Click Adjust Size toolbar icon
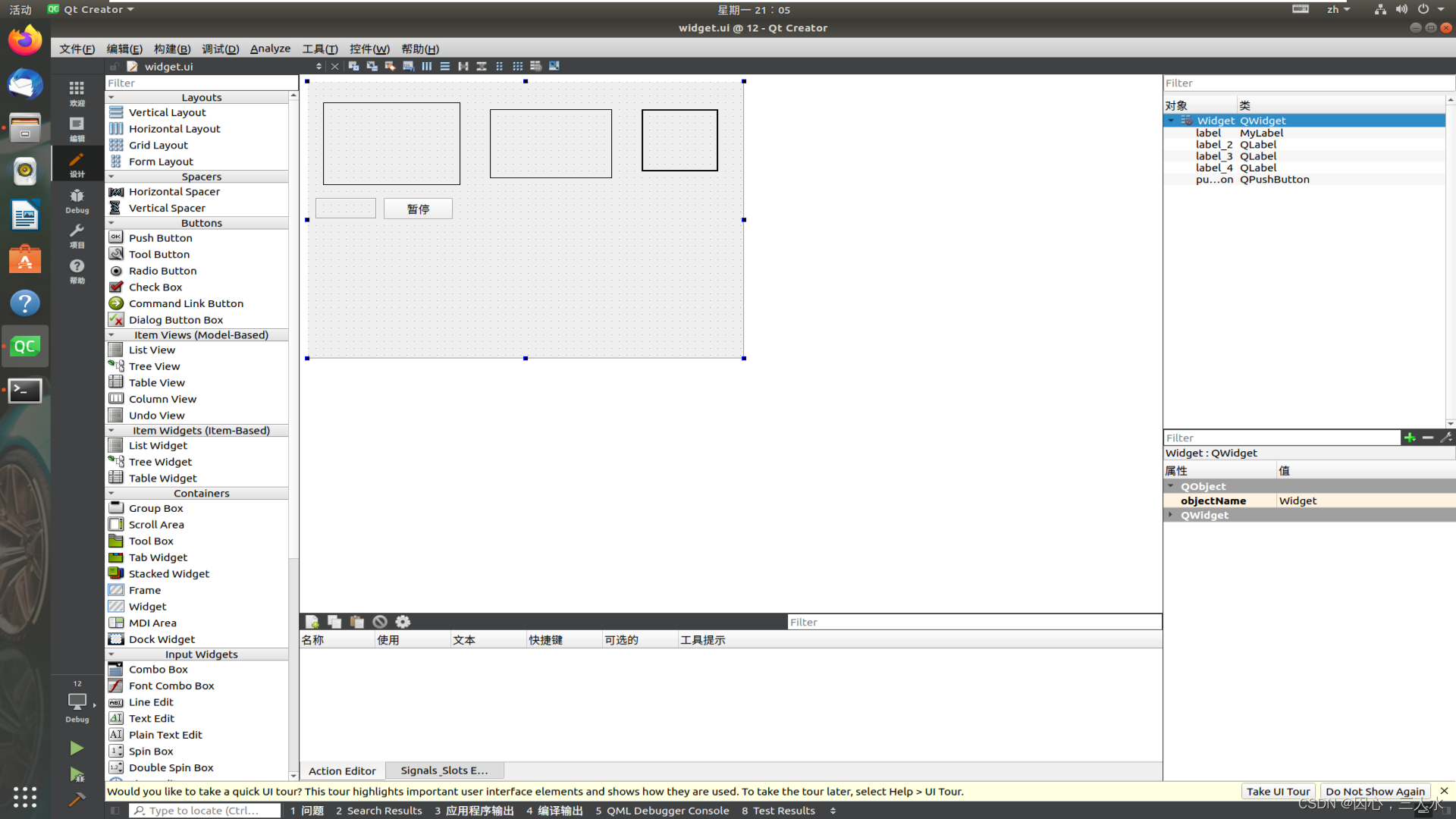 tap(554, 66)
